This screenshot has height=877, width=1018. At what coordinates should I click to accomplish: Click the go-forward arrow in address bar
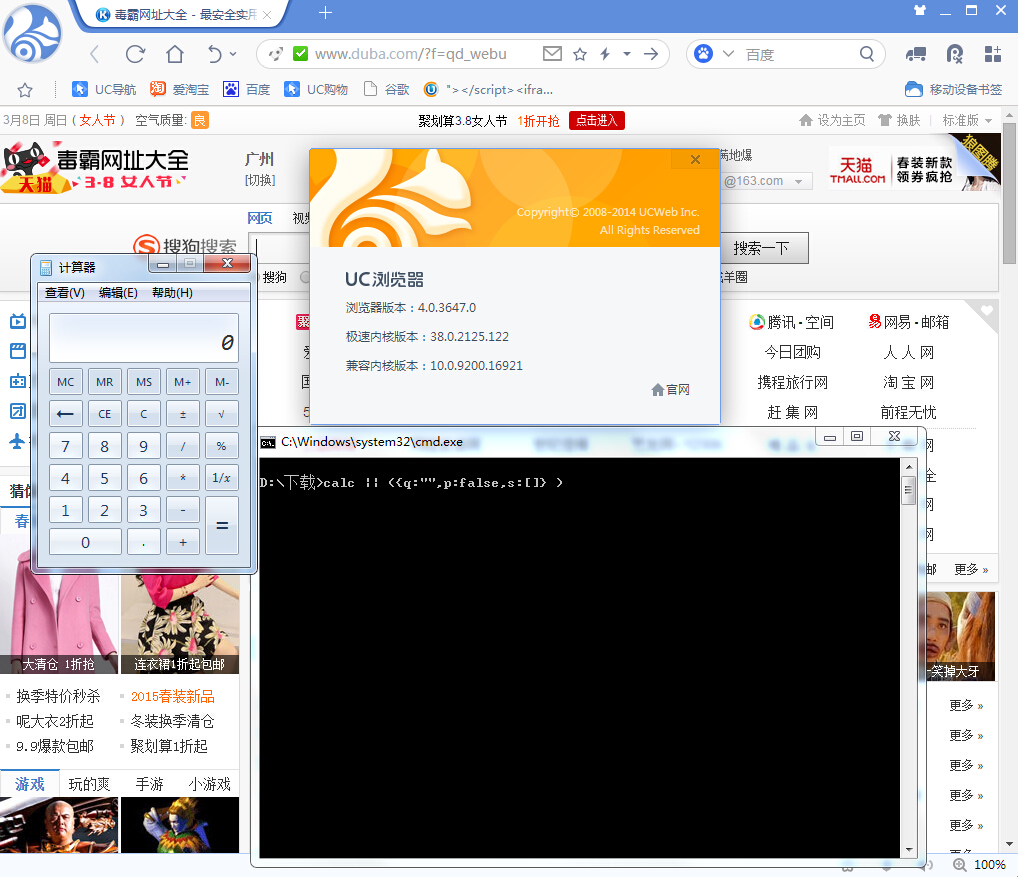[x=651, y=54]
